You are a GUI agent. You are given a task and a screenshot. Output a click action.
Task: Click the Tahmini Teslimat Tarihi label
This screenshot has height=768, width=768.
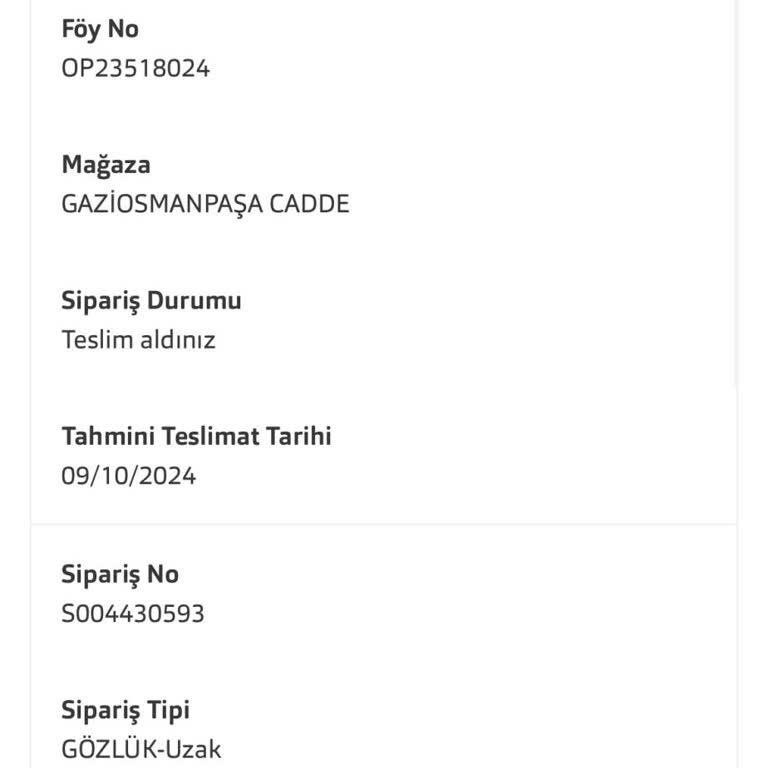coord(196,436)
